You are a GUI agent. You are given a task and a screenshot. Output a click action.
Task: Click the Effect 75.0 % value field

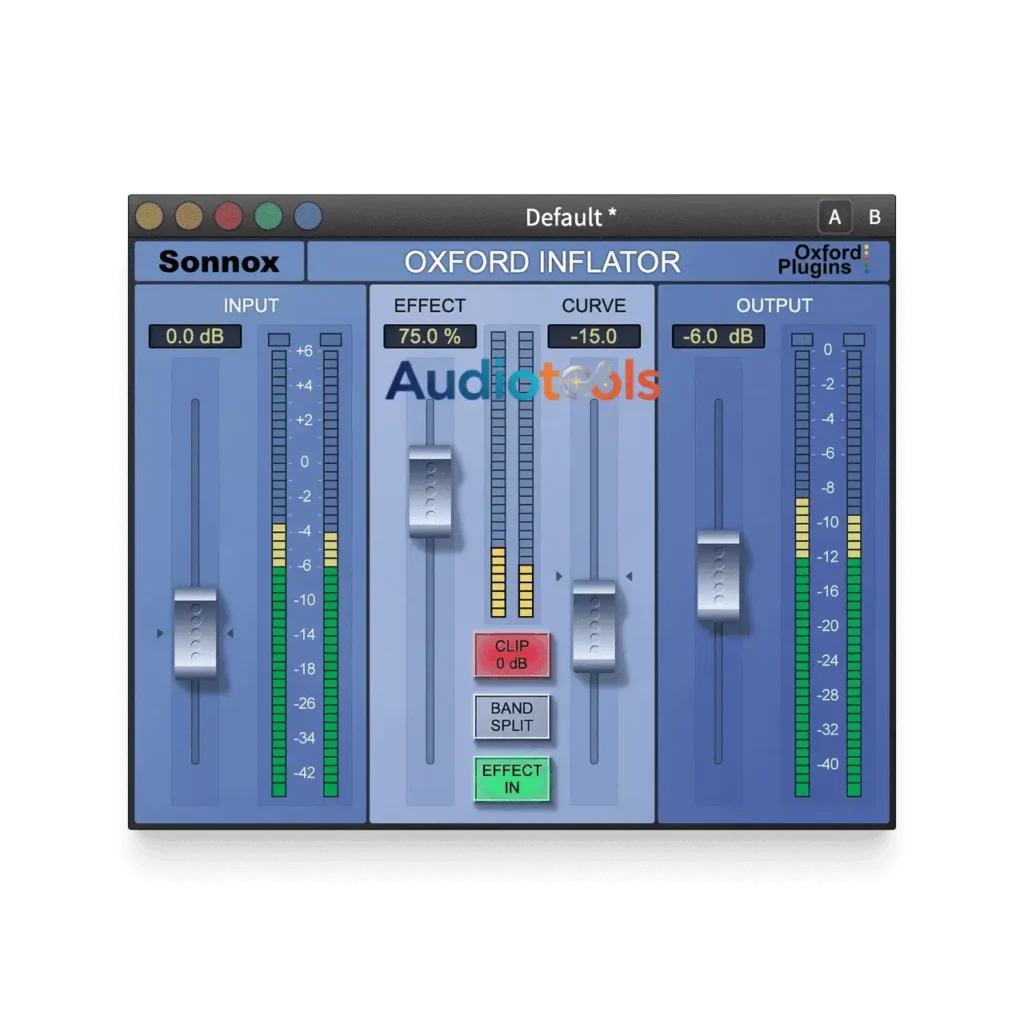point(430,336)
